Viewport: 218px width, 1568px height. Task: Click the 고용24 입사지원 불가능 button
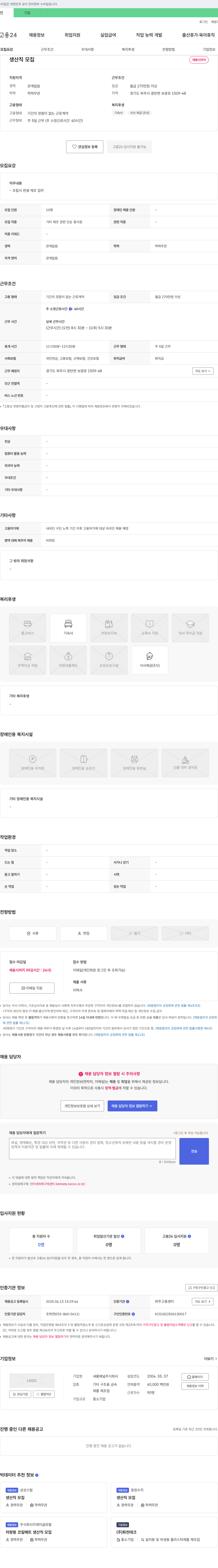[x=129, y=147]
